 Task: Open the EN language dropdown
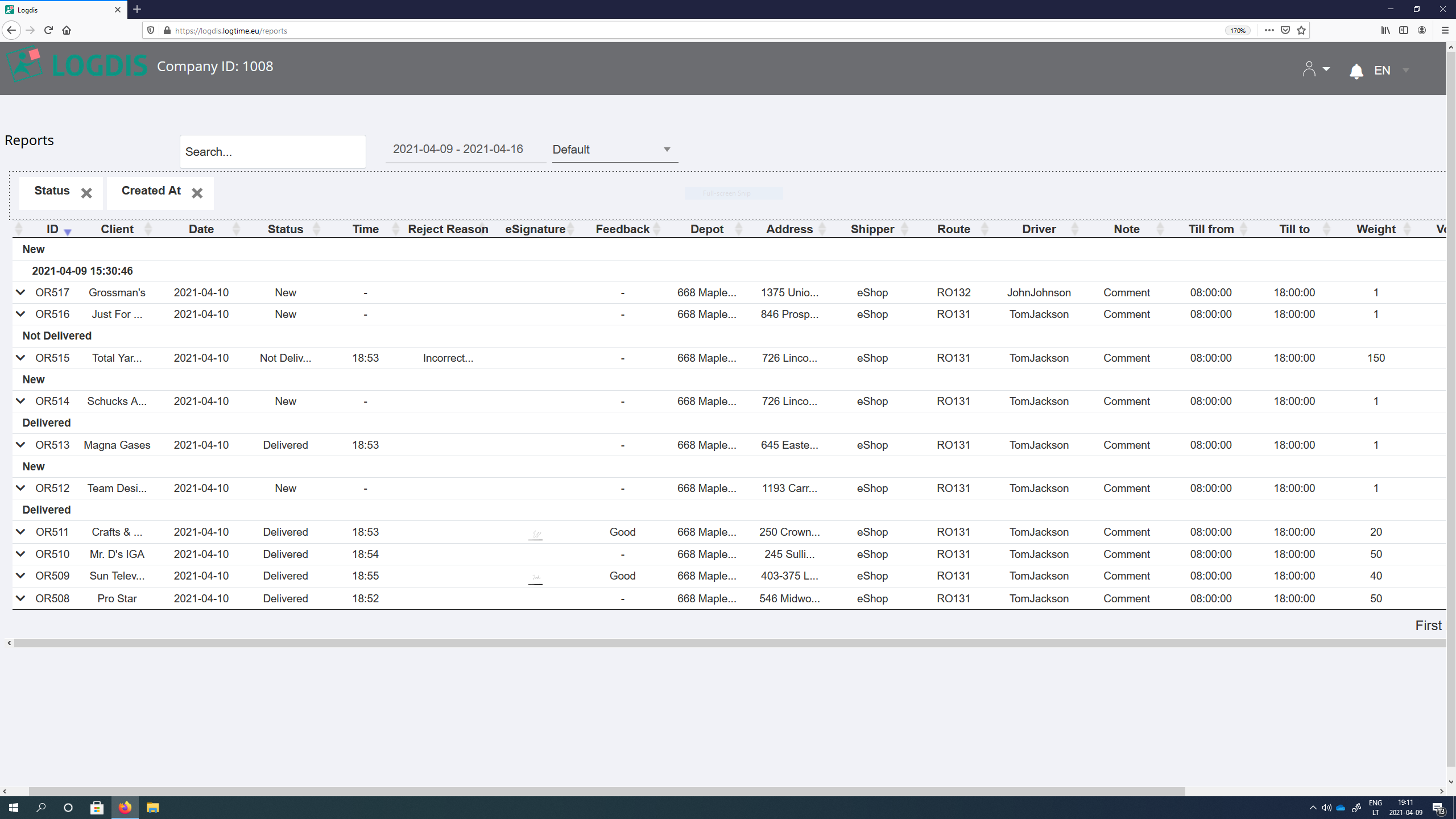point(1391,71)
